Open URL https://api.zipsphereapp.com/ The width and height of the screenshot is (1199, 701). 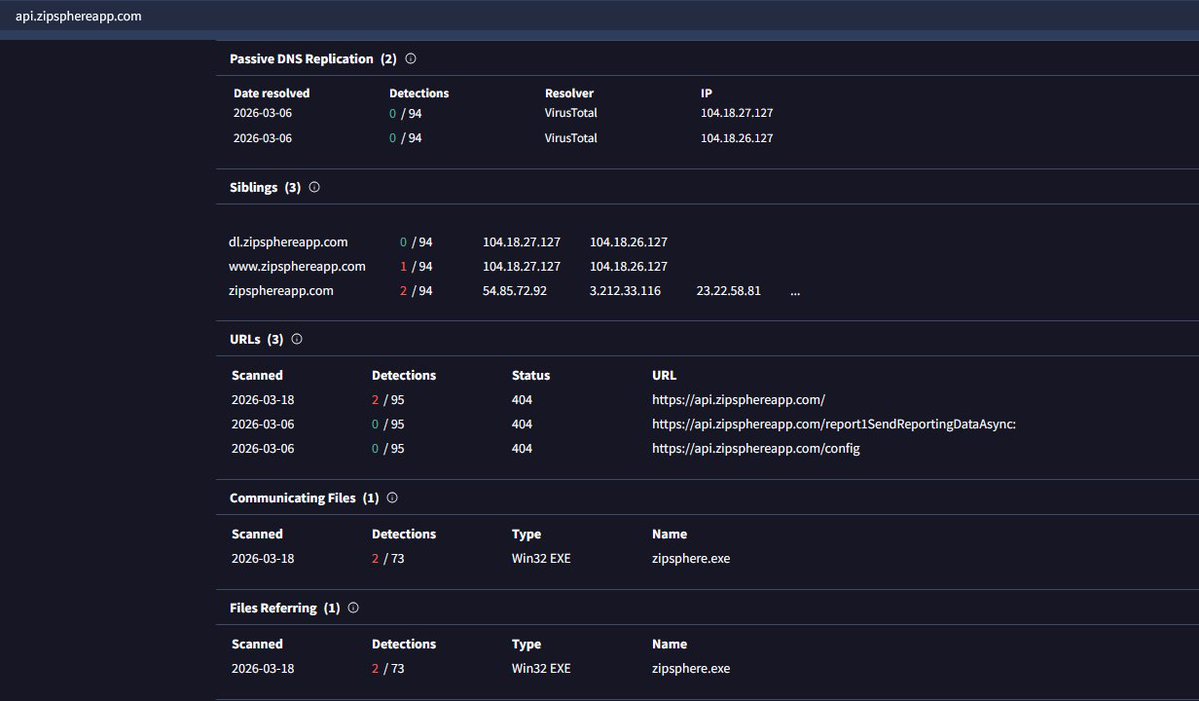click(x=738, y=399)
